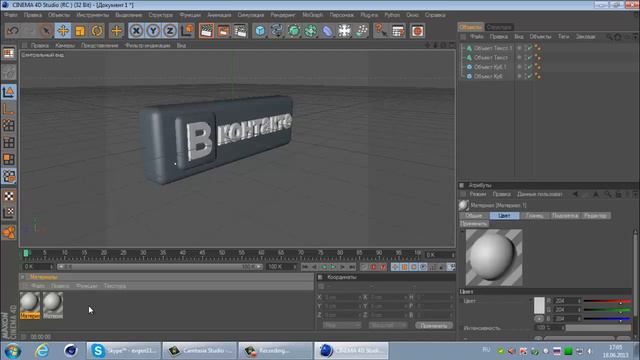Jump to timeline start button
This screenshot has width=640, height=360.
coord(305,267)
